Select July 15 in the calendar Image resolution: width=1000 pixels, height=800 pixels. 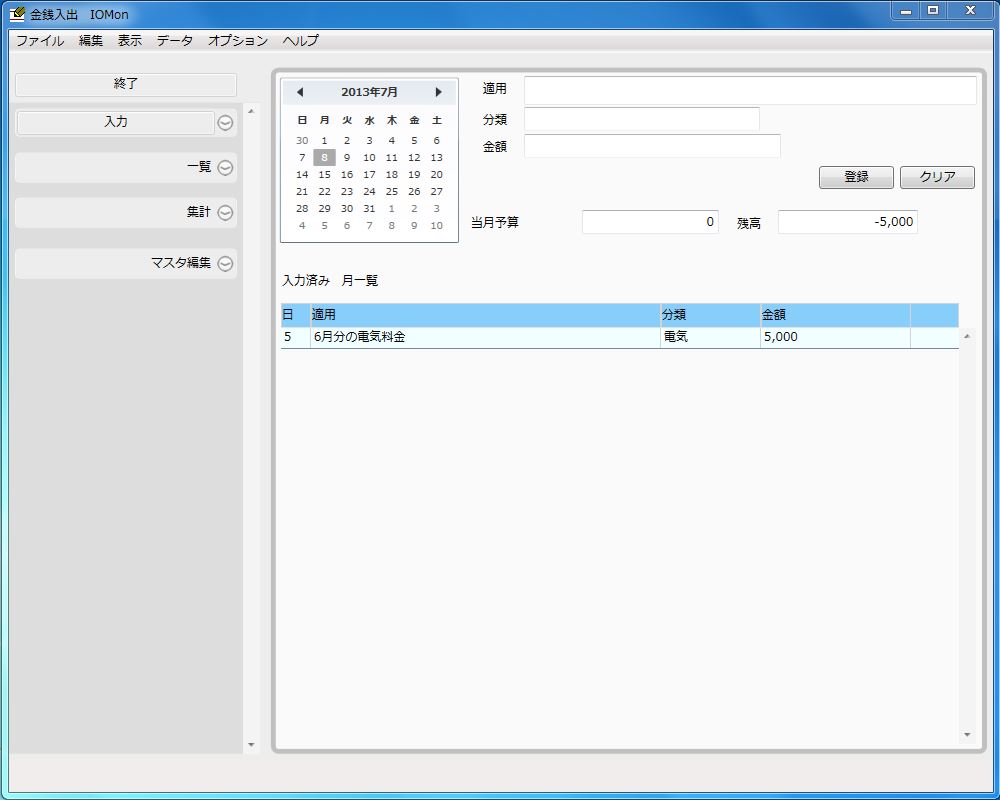[325, 175]
